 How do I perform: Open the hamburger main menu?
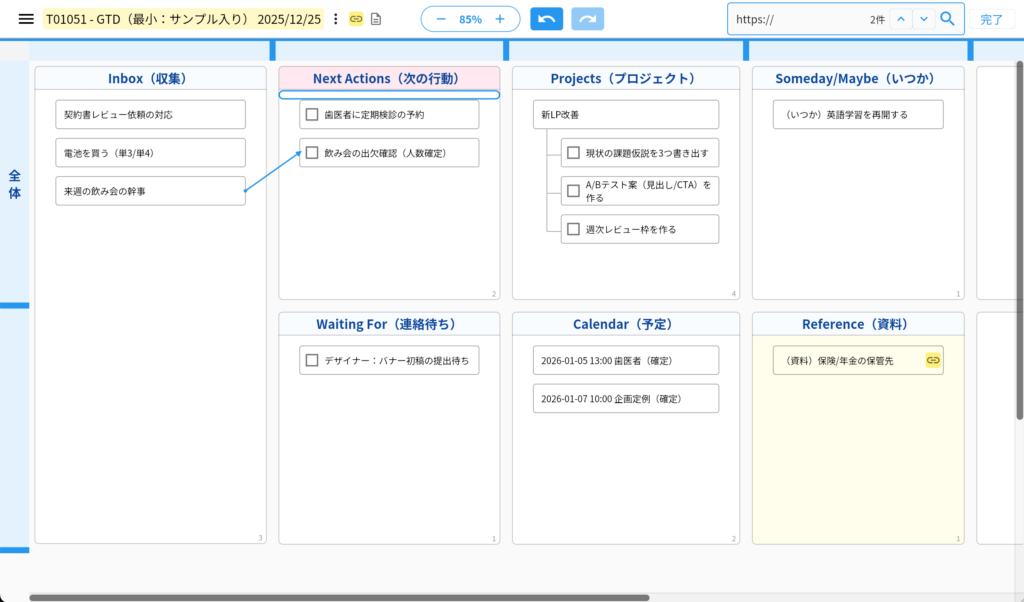point(26,19)
